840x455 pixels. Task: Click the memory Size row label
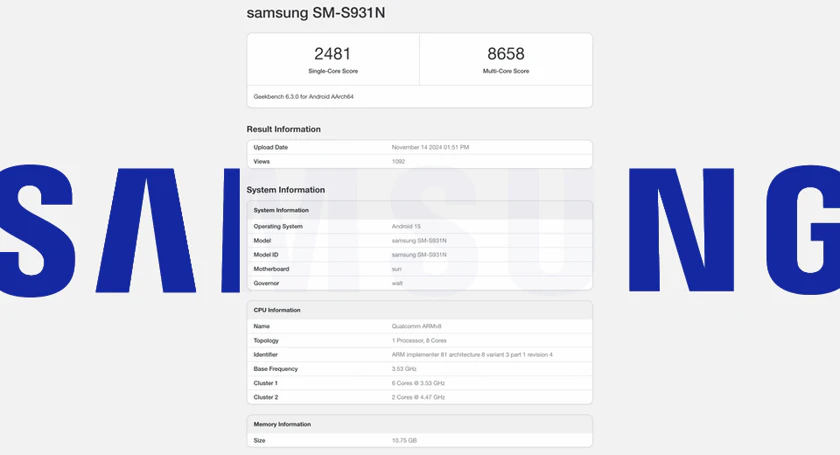tap(259, 441)
